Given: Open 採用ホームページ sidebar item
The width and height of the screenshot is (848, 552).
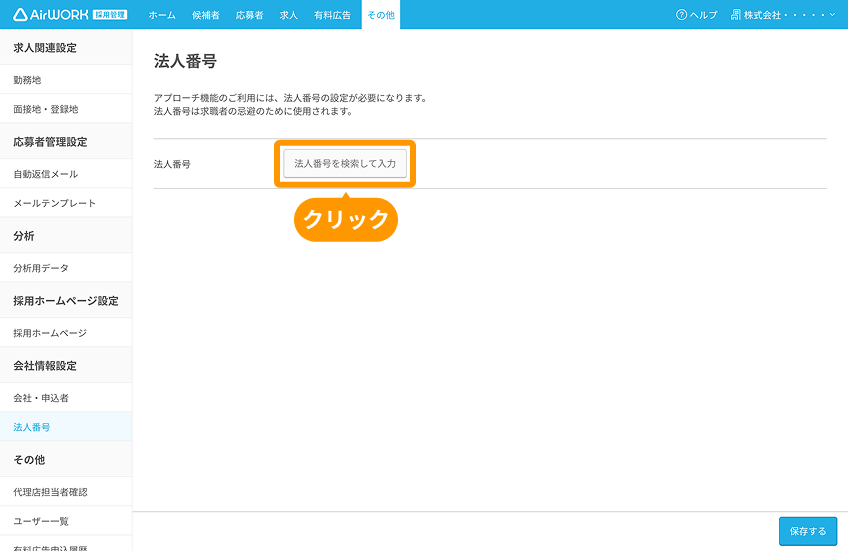Looking at the screenshot, I should tap(66, 332).
